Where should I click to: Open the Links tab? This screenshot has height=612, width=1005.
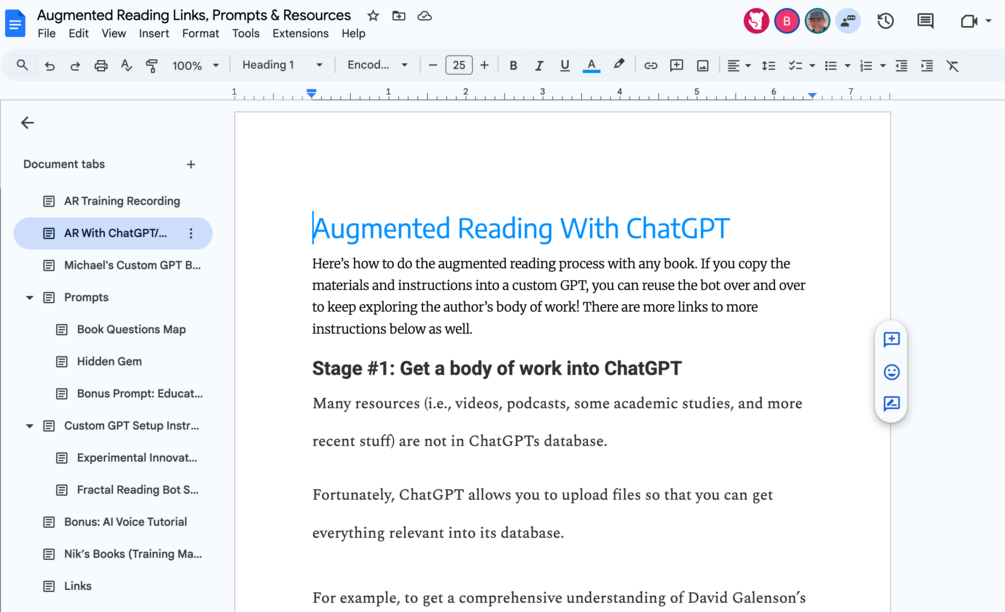click(x=113, y=586)
